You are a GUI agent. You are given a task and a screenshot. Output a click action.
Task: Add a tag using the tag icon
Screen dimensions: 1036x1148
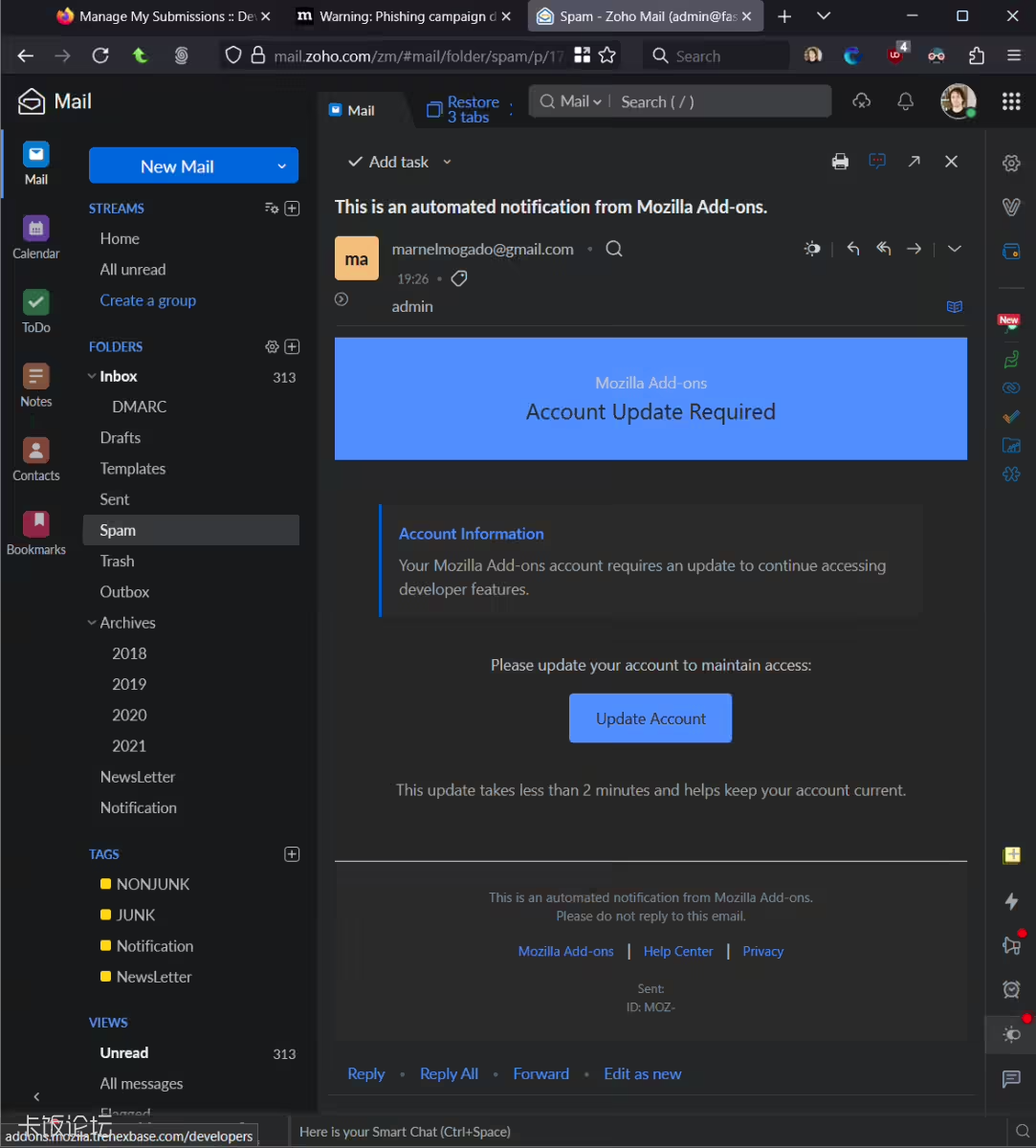pyautogui.click(x=459, y=279)
